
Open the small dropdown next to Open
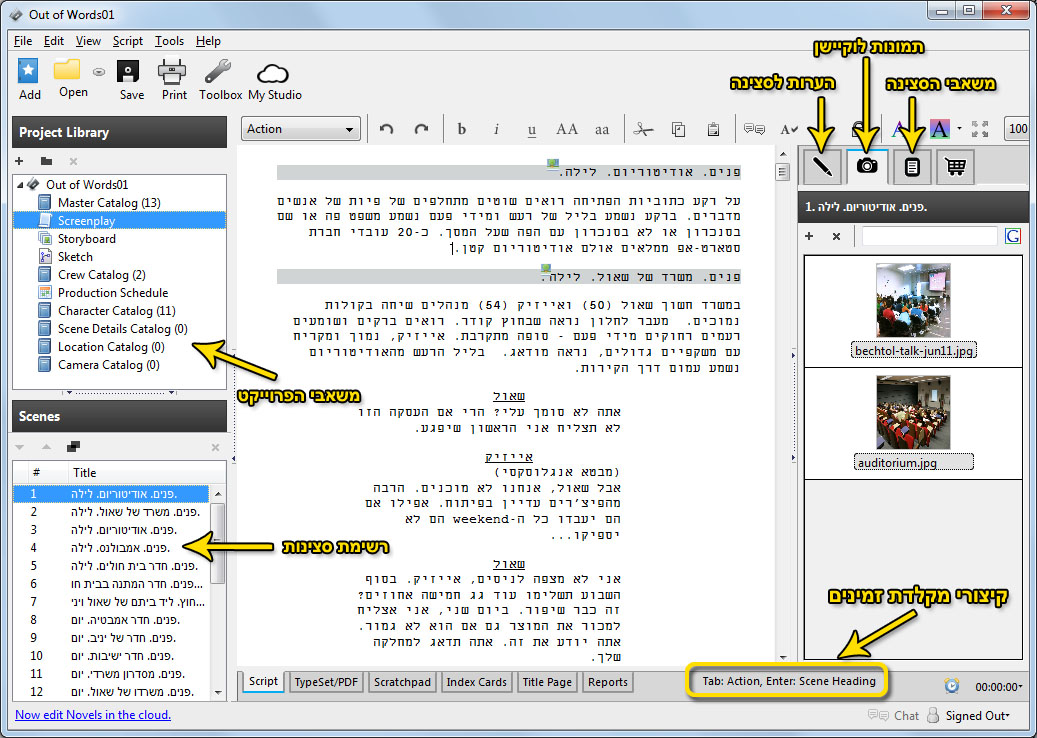point(99,72)
